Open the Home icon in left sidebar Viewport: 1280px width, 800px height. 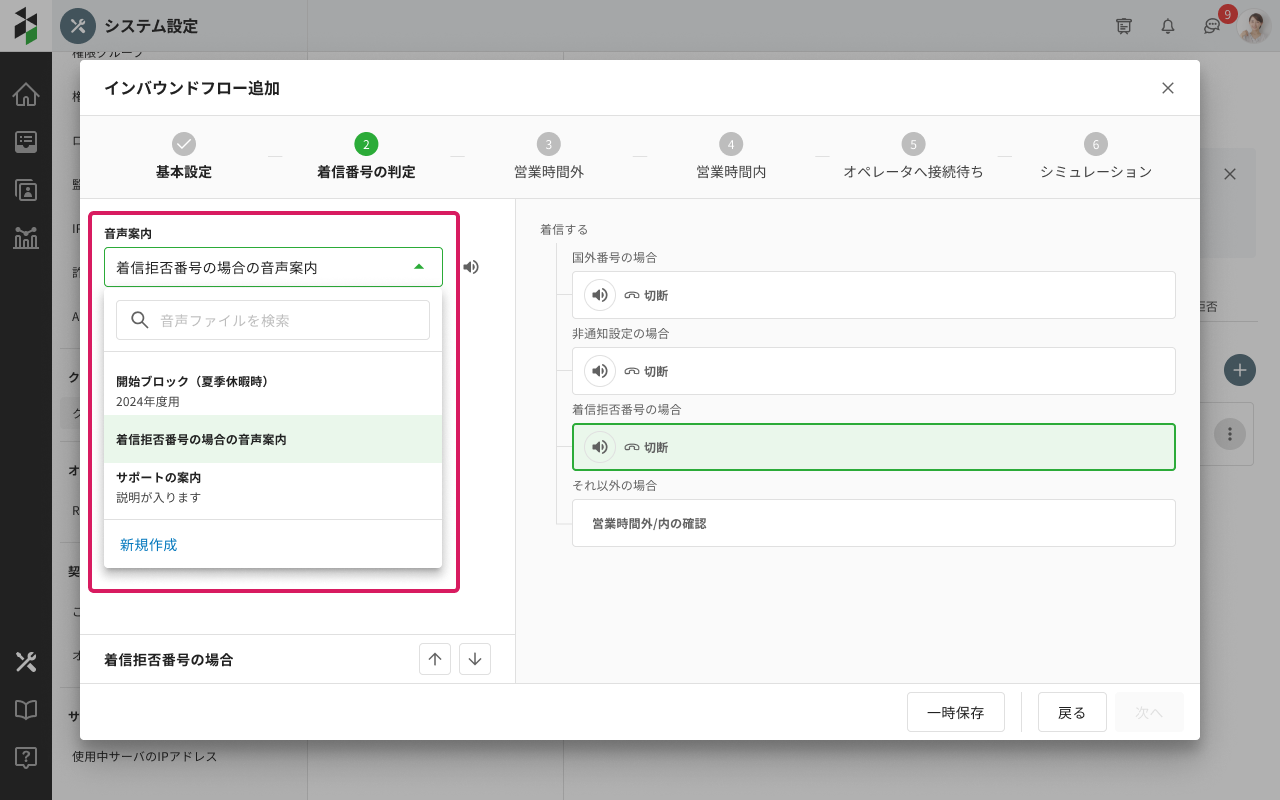coord(26,95)
